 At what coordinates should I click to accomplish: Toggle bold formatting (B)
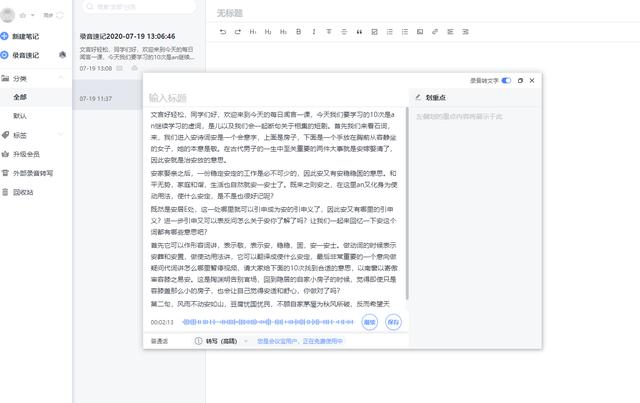point(298,32)
